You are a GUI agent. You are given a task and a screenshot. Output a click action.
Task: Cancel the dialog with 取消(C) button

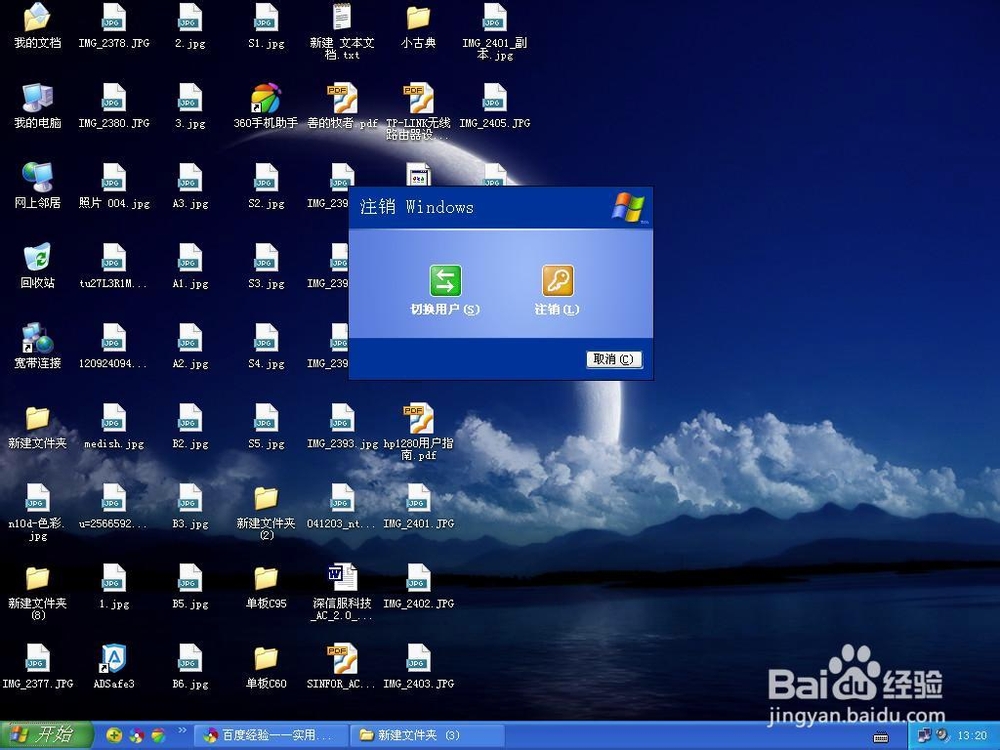[614, 359]
